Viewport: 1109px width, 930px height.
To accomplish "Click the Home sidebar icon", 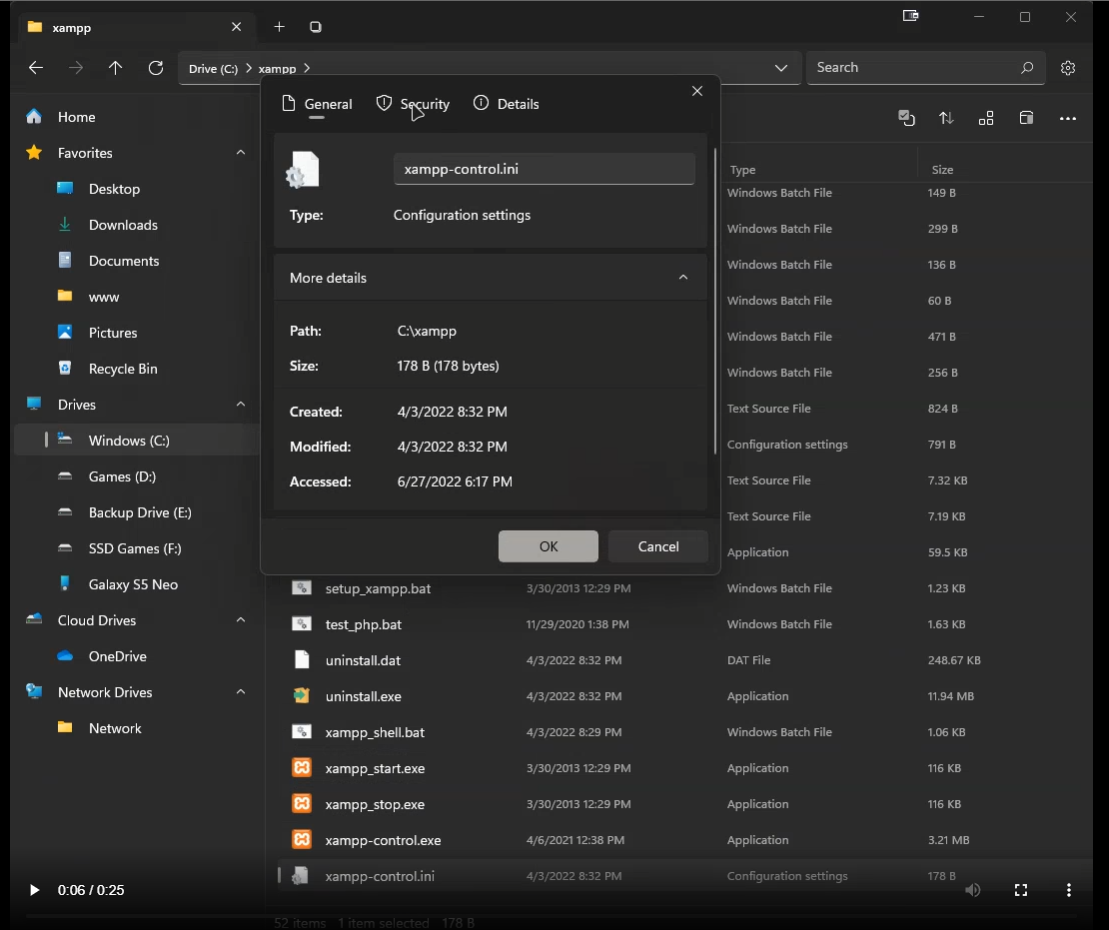I will (x=34, y=117).
